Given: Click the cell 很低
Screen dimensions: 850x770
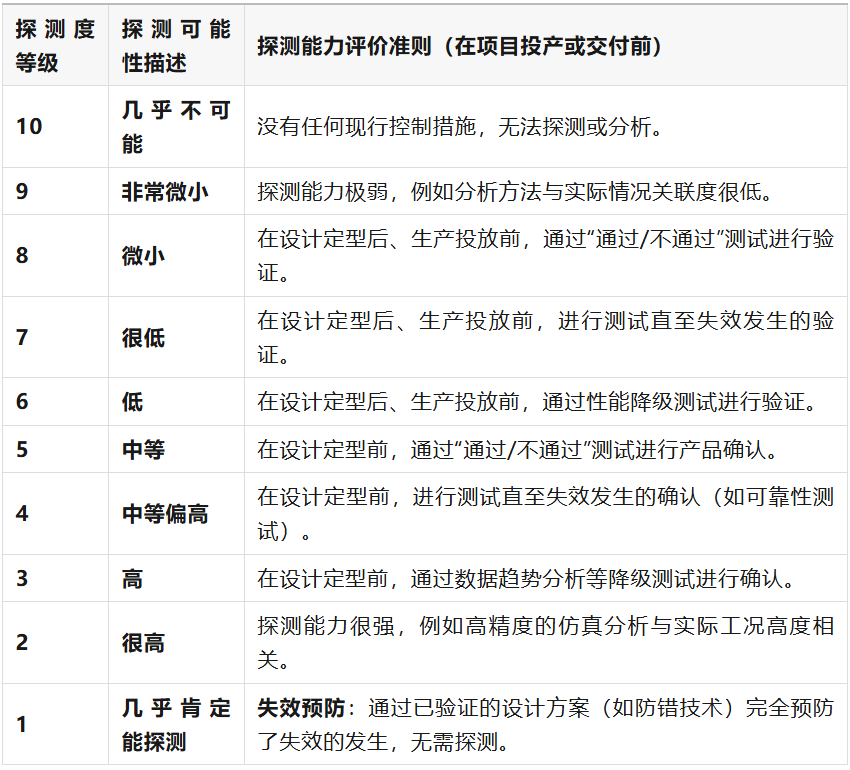Looking at the screenshot, I should (176, 337).
